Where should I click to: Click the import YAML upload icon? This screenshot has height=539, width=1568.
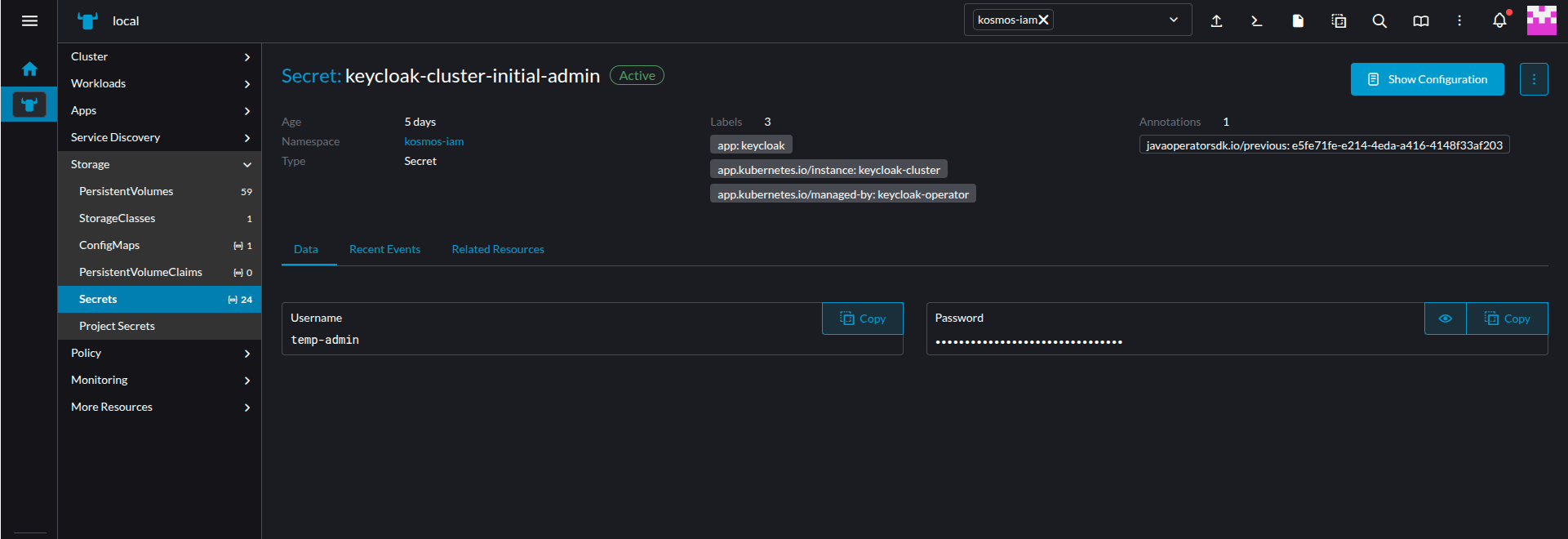(1216, 21)
